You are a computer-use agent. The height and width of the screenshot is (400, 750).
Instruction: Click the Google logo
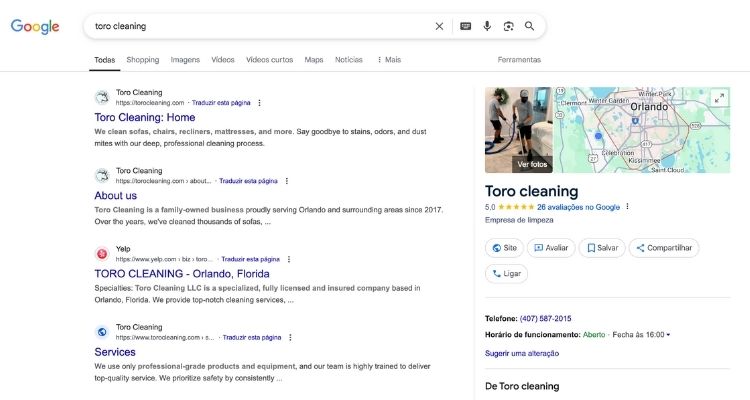[x=35, y=26]
